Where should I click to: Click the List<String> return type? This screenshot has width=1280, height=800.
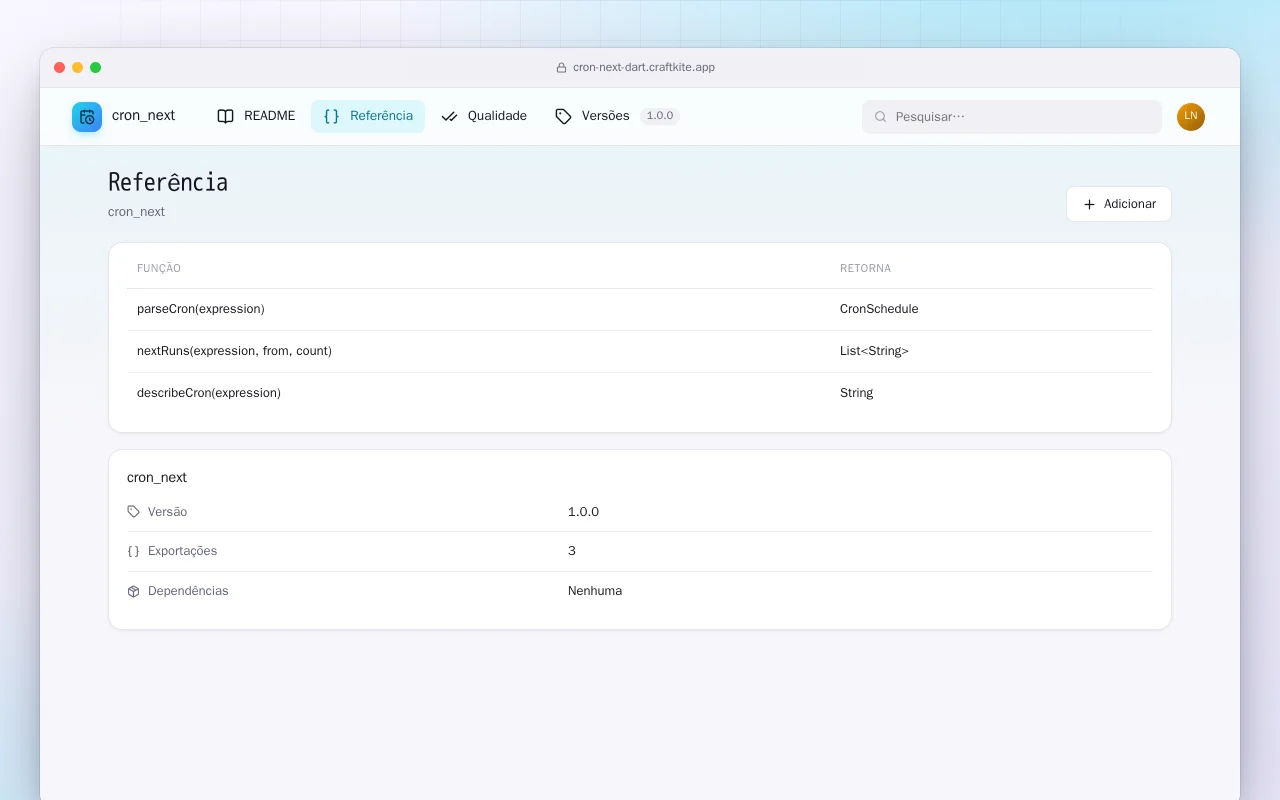coord(874,351)
